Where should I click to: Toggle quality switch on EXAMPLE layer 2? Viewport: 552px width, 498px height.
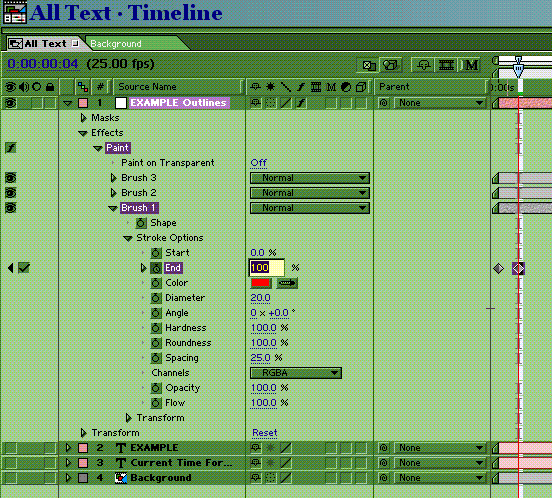coord(286,448)
